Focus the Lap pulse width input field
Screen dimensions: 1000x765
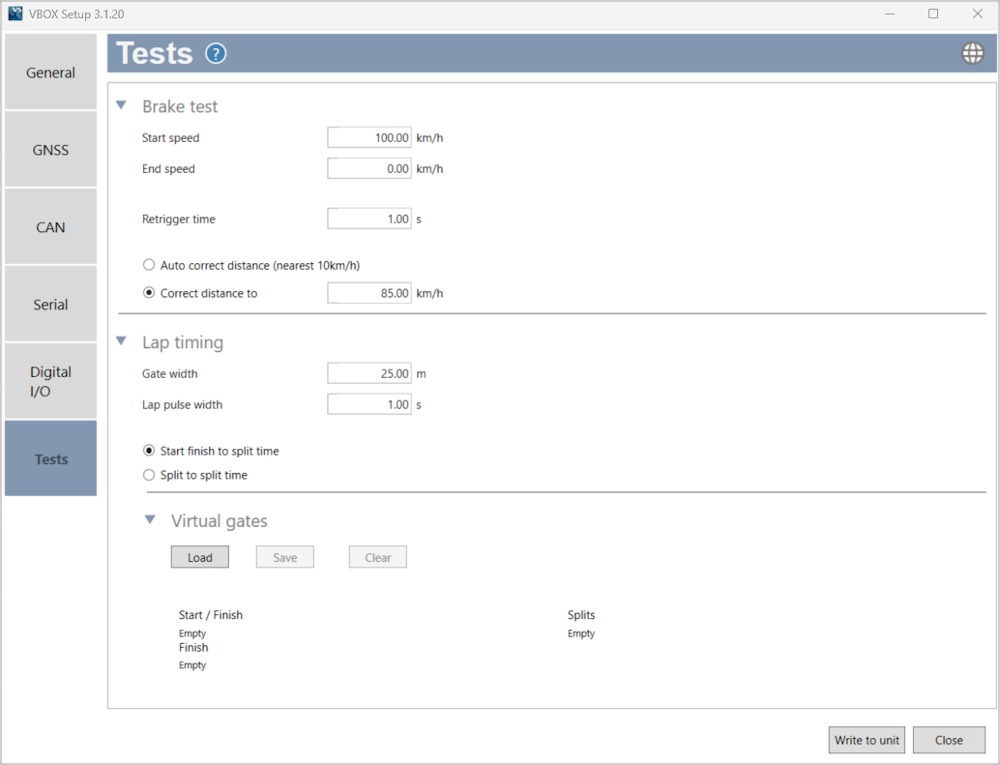pos(369,404)
